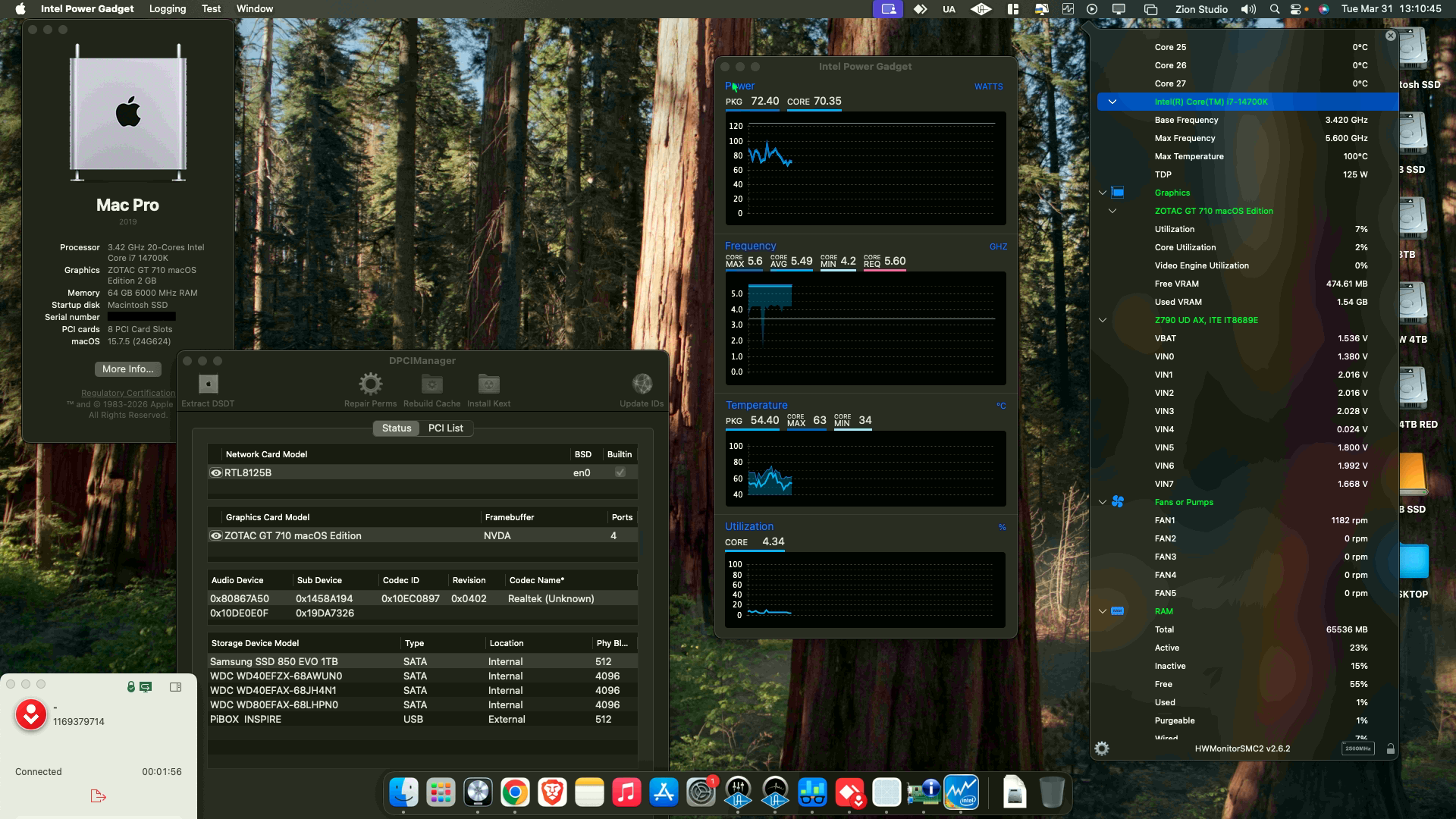Click the Temperature graph area

tap(865, 469)
